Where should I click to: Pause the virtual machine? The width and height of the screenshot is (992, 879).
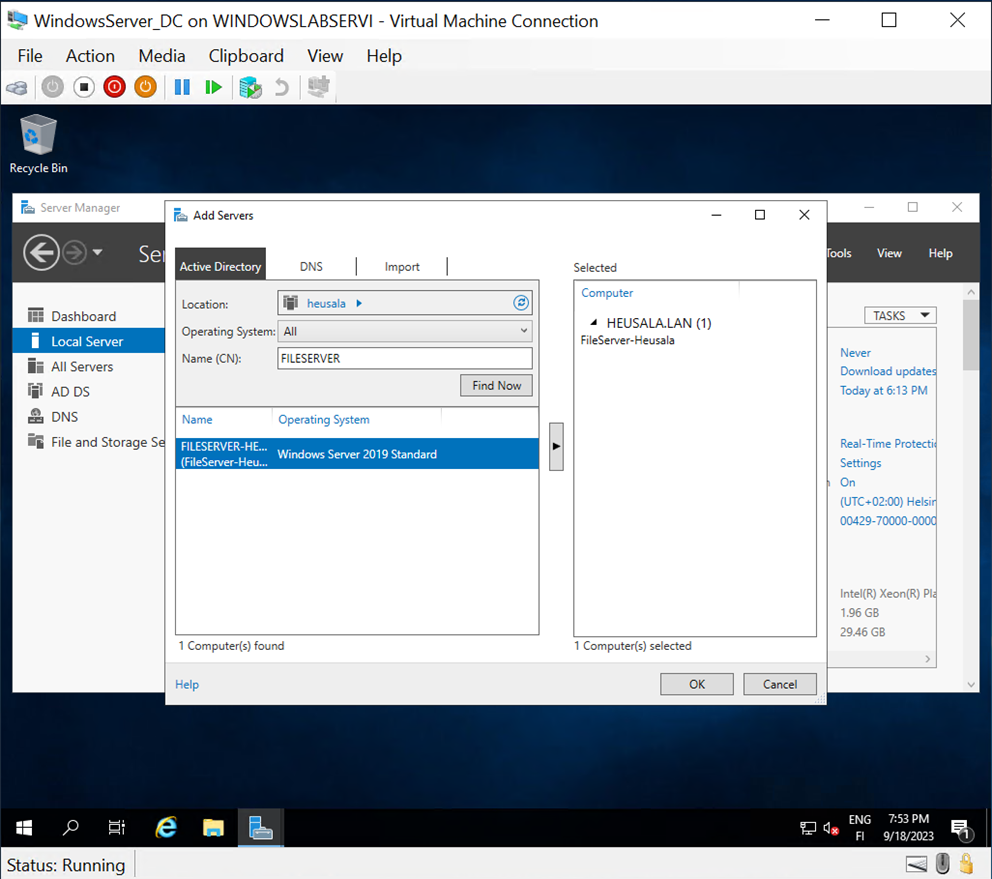point(181,87)
